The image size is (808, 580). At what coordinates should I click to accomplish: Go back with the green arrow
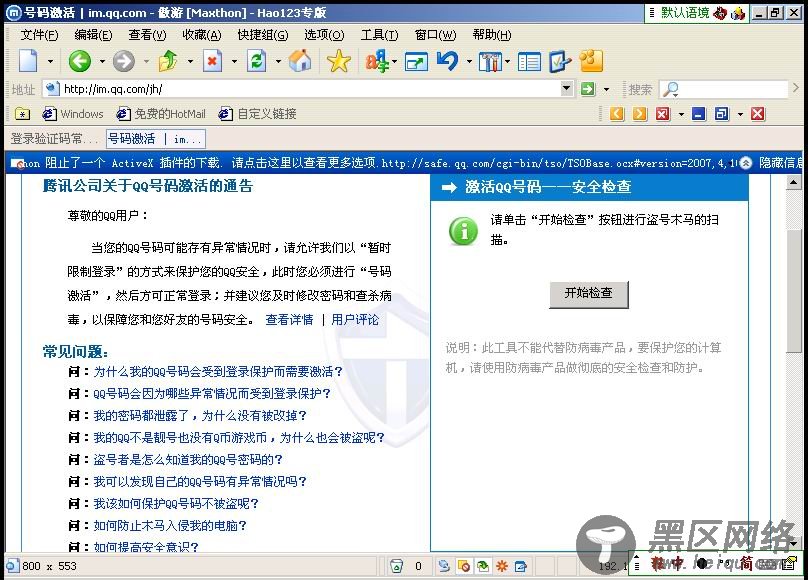tap(80, 61)
